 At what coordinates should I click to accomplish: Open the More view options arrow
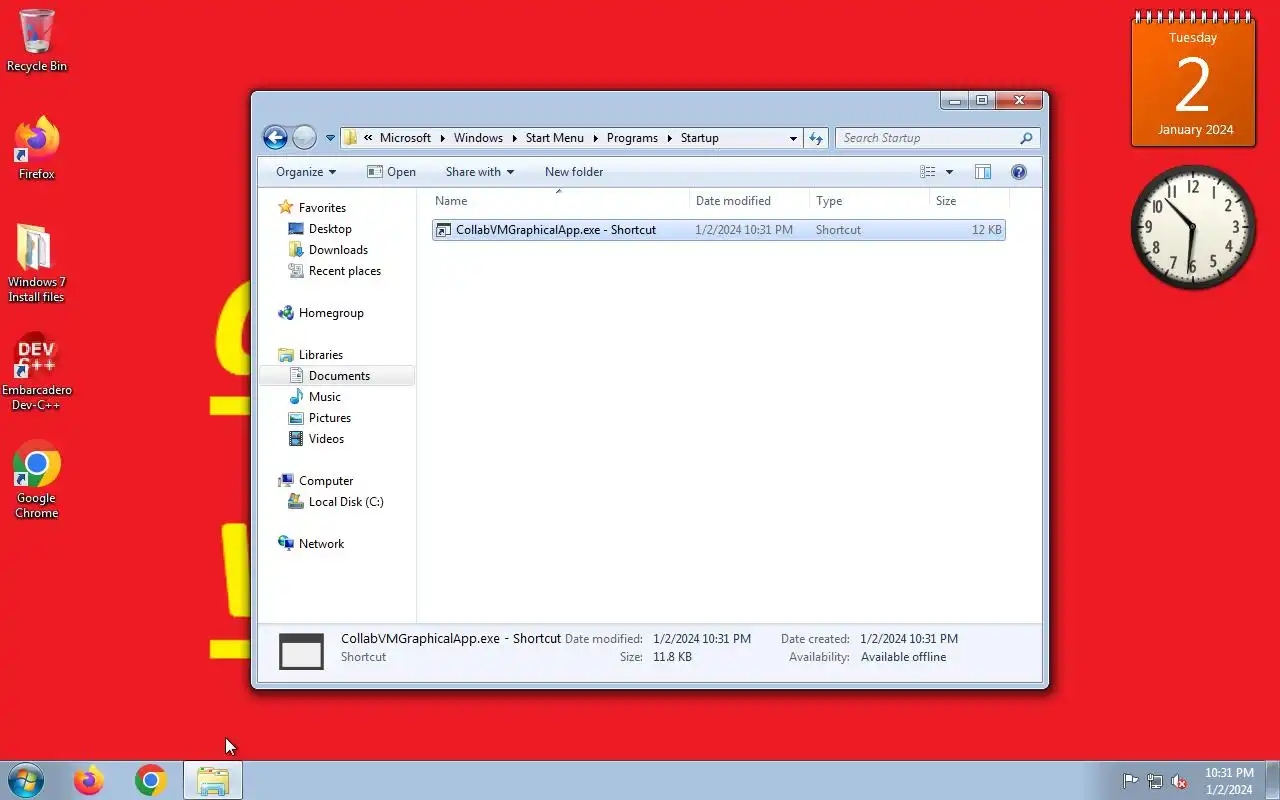tap(949, 172)
